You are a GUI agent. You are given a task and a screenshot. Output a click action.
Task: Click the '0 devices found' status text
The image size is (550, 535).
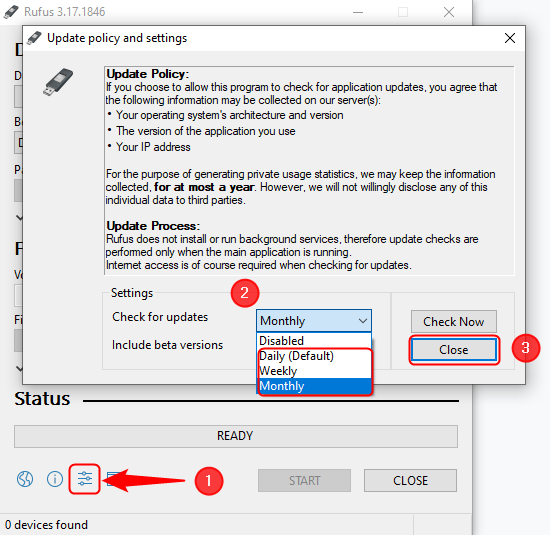(x=46, y=525)
